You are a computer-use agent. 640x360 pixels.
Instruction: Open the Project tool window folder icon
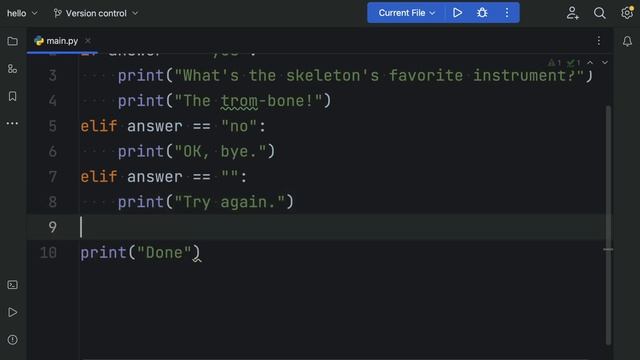pyautogui.click(x=12, y=41)
